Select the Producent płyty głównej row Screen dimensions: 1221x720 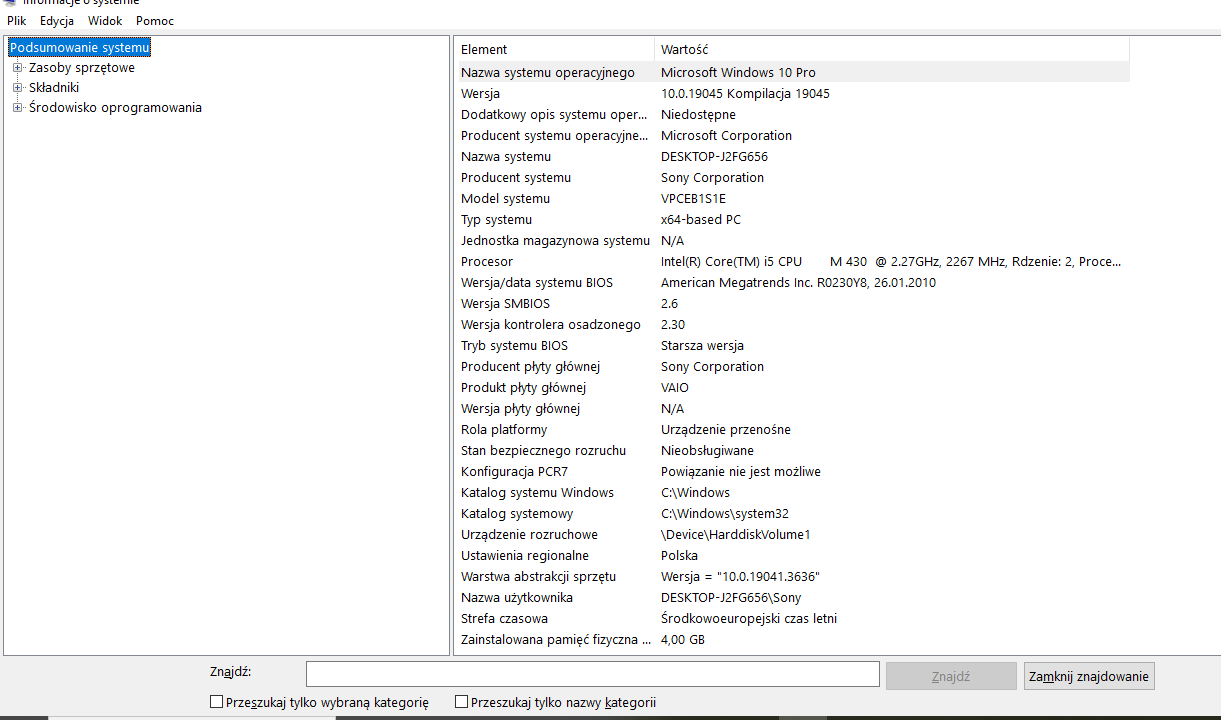[x=793, y=366]
